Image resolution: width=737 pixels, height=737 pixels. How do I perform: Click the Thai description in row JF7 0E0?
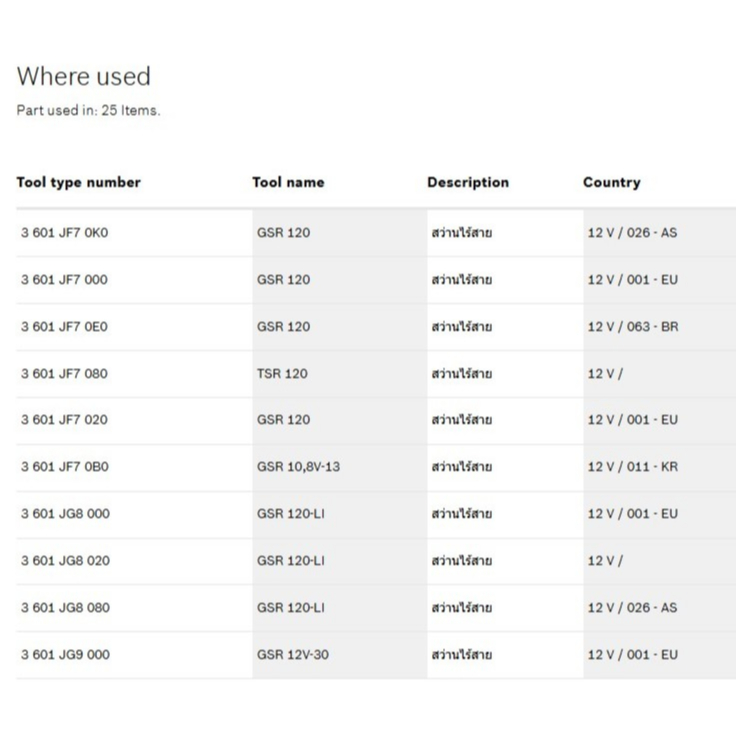(x=462, y=327)
